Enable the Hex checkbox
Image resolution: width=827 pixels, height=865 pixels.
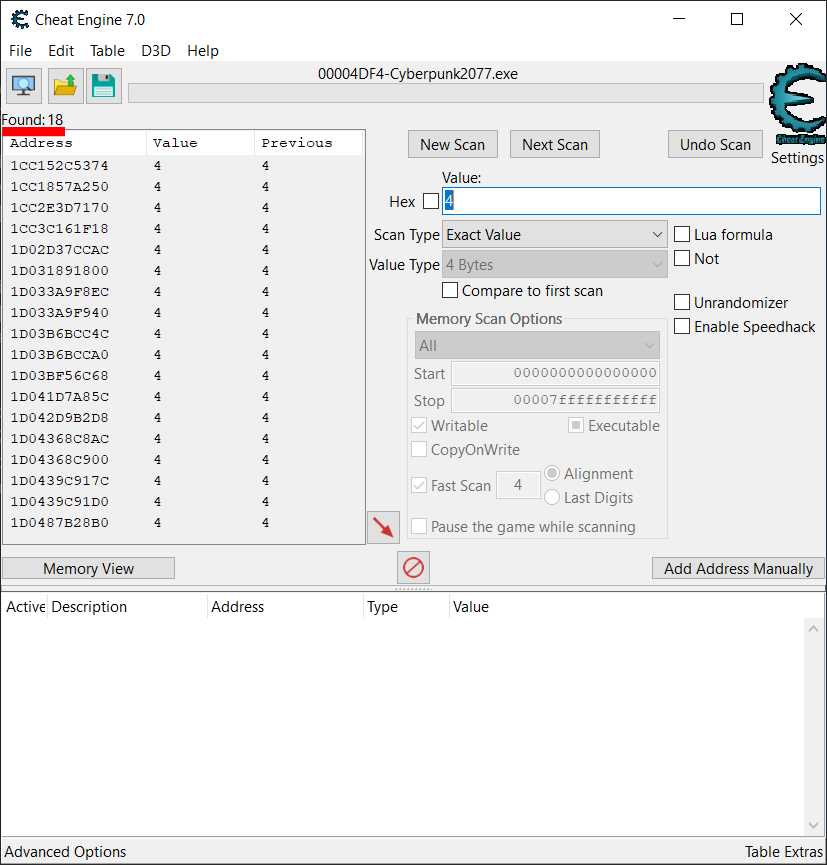(x=431, y=201)
